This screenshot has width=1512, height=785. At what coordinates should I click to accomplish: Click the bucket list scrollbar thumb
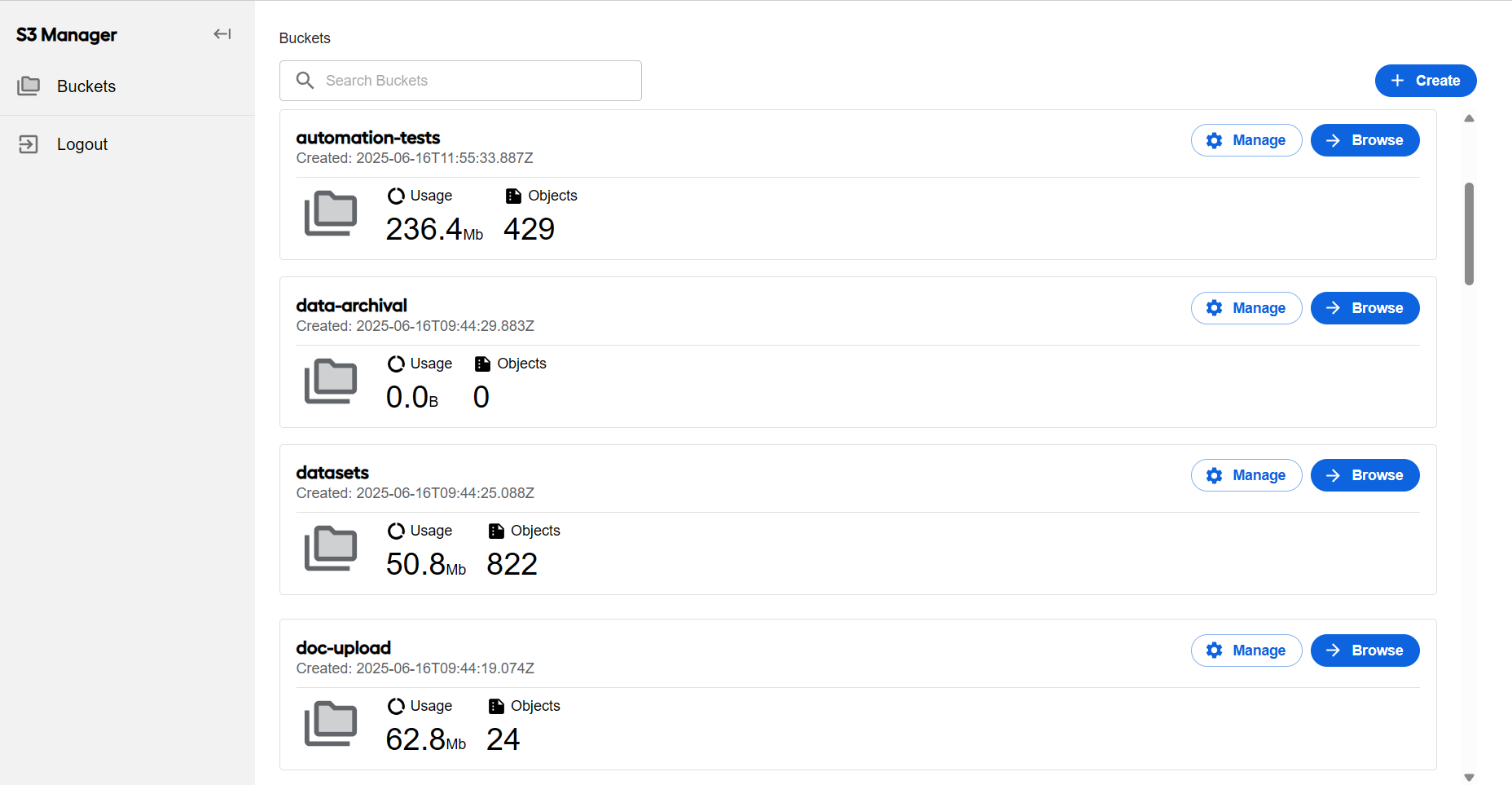[1470, 234]
